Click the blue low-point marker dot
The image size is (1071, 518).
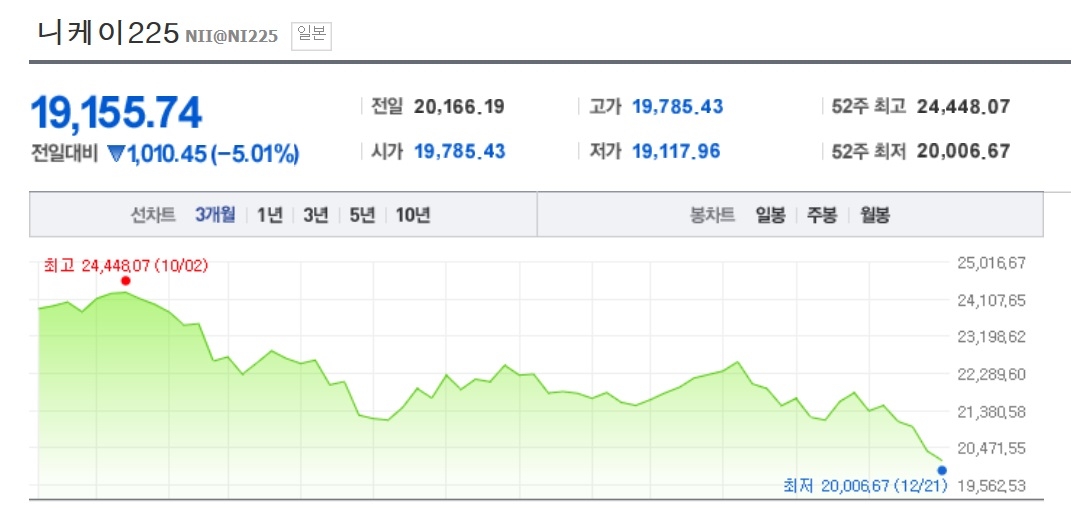(x=942, y=469)
